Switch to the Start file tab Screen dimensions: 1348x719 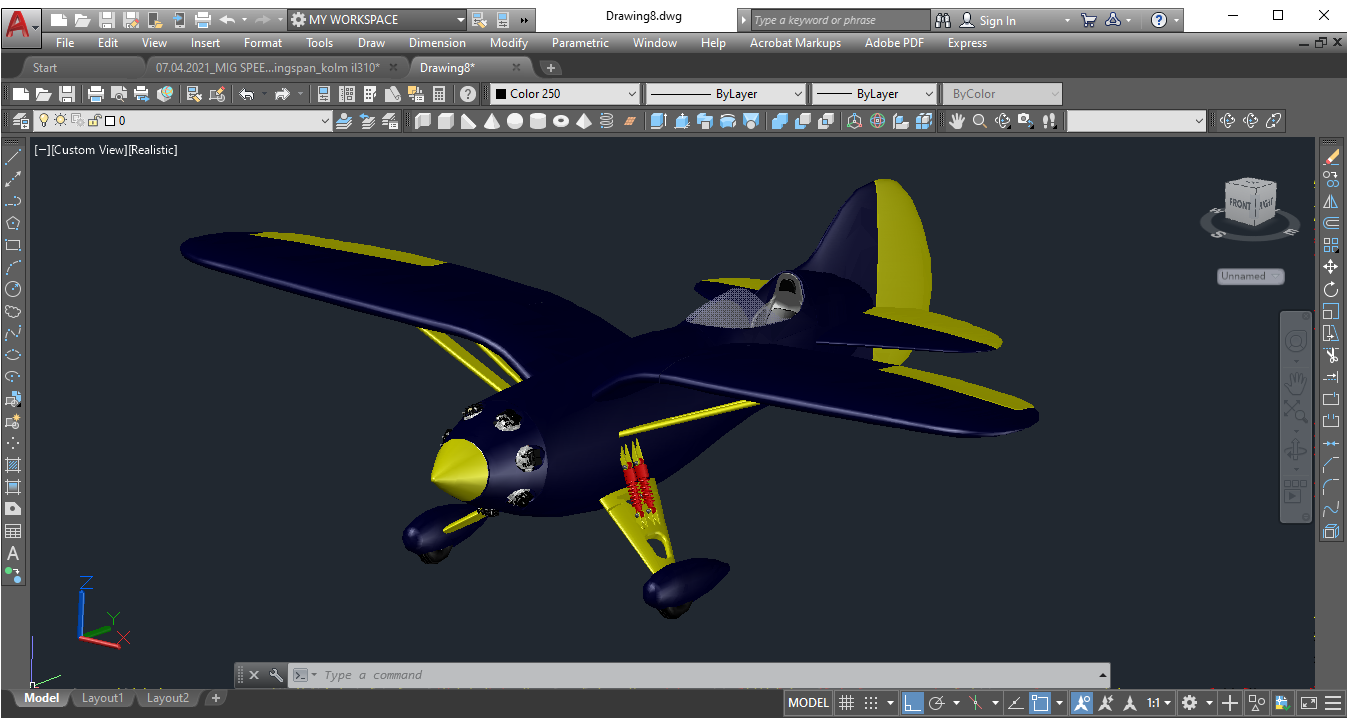(45, 68)
